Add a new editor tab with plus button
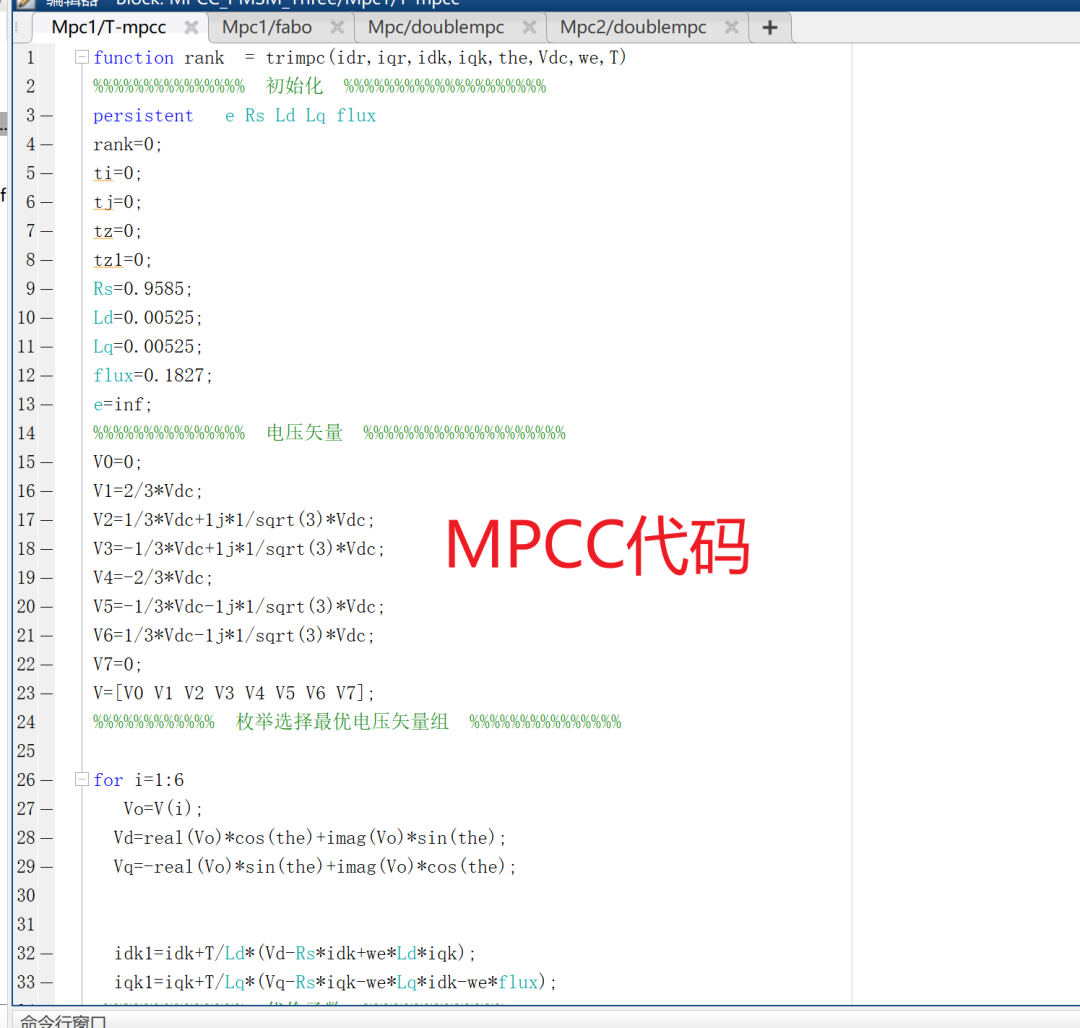 click(x=770, y=28)
